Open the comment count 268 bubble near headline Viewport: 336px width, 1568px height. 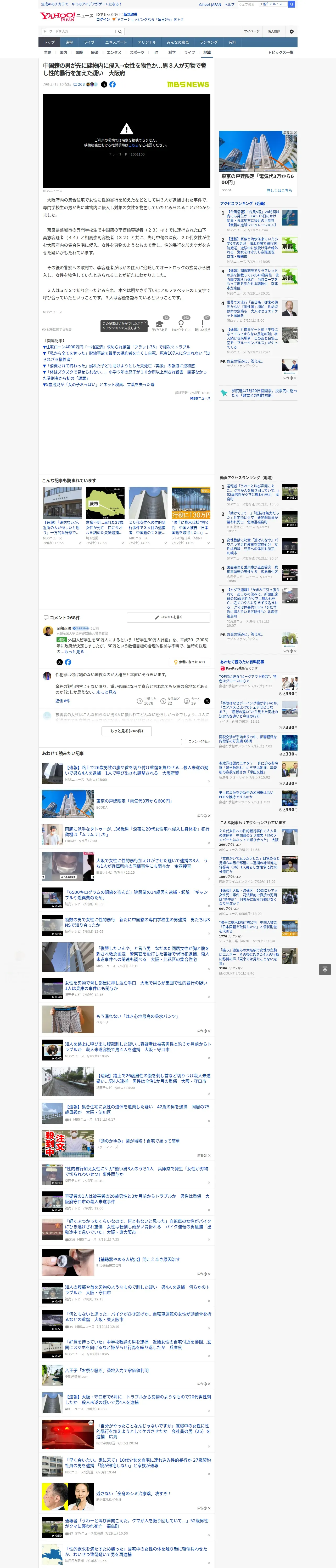tap(80, 85)
